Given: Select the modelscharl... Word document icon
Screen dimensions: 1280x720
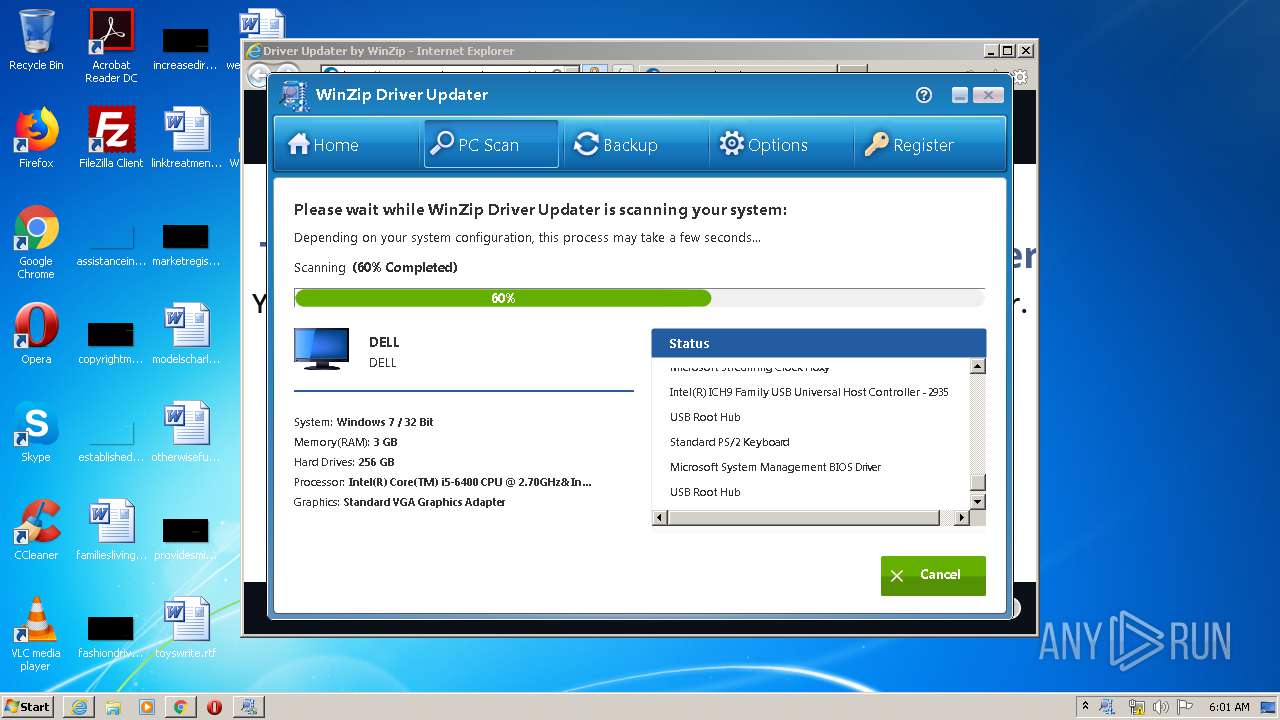Looking at the screenshot, I should 186,334.
